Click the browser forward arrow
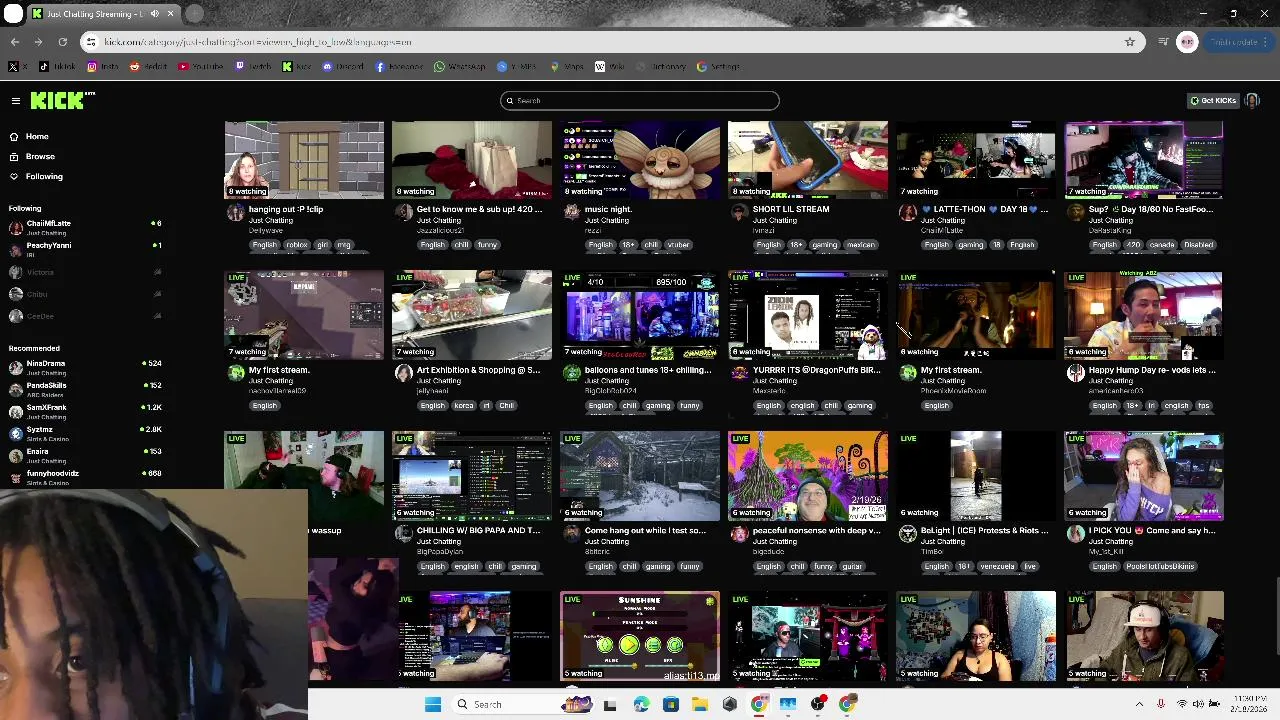The height and width of the screenshot is (720, 1280). tap(38, 42)
